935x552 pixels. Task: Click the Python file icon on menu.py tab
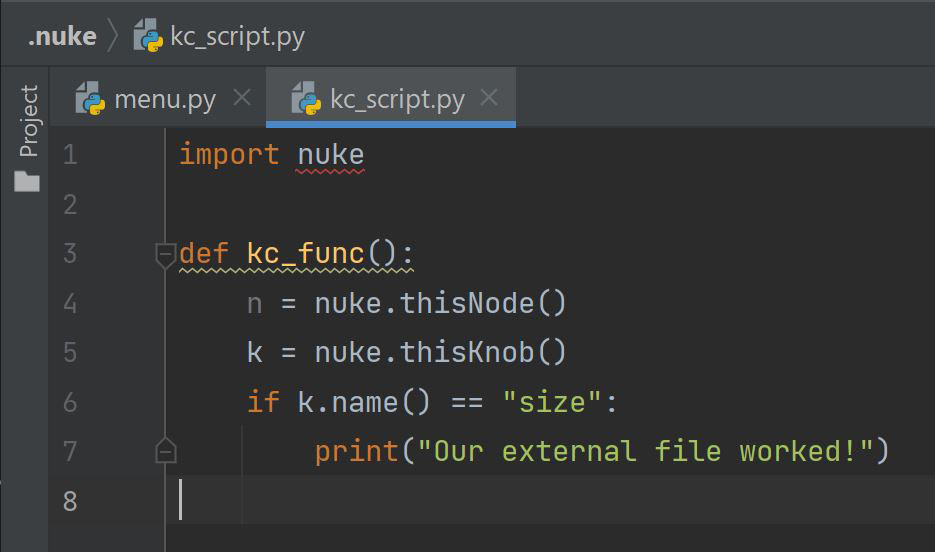pos(90,98)
